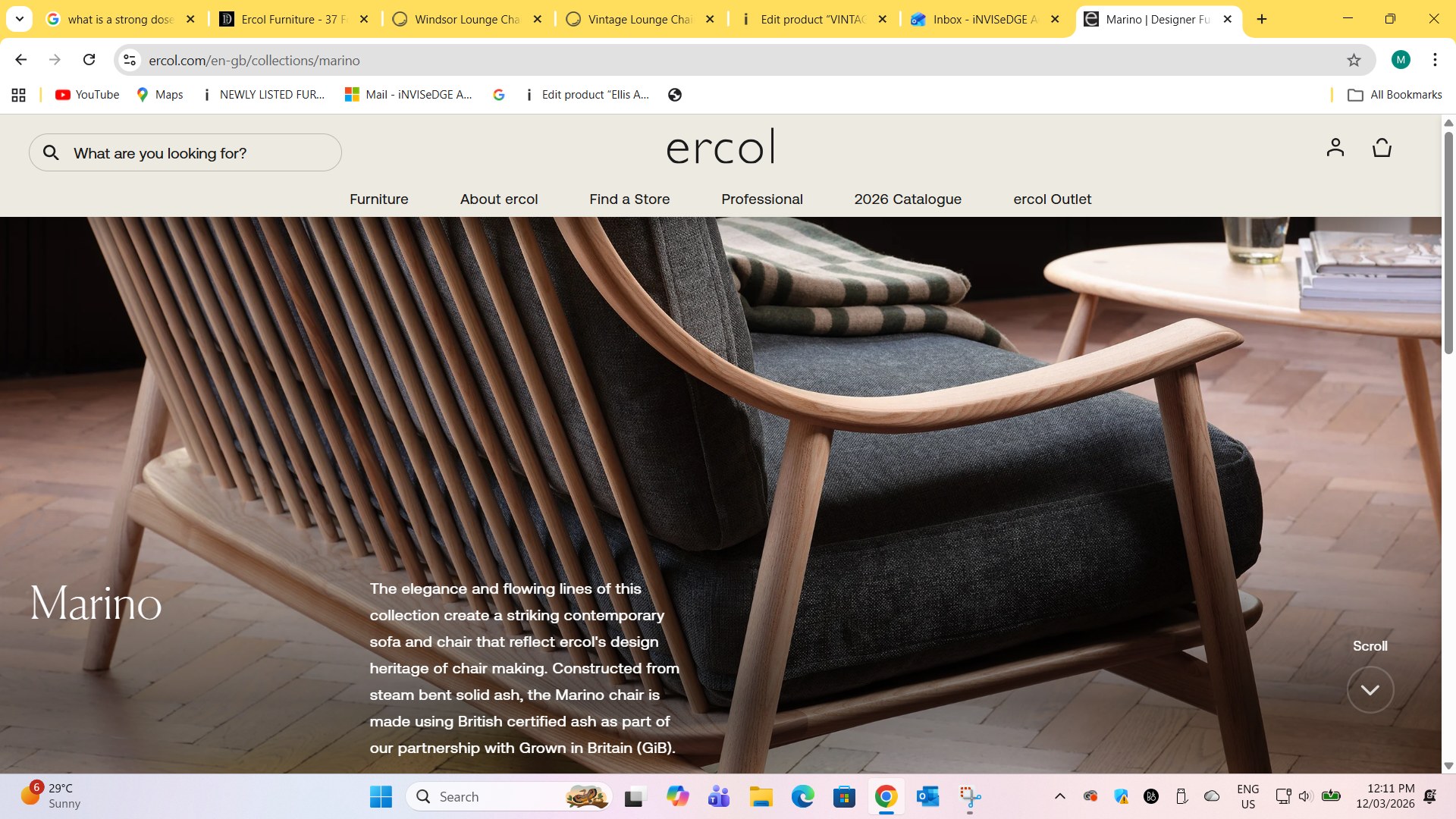Open the Maps bookmark
The height and width of the screenshot is (819, 1456).
[x=160, y=95]
